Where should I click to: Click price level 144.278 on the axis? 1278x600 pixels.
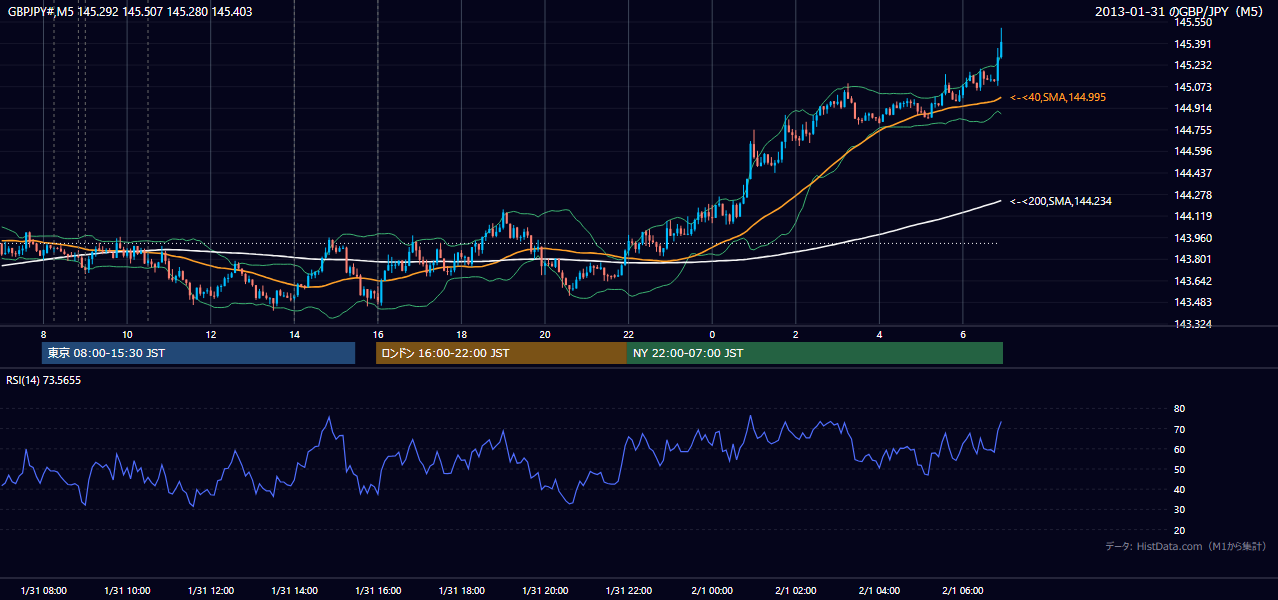click(x=1194, y=194)
